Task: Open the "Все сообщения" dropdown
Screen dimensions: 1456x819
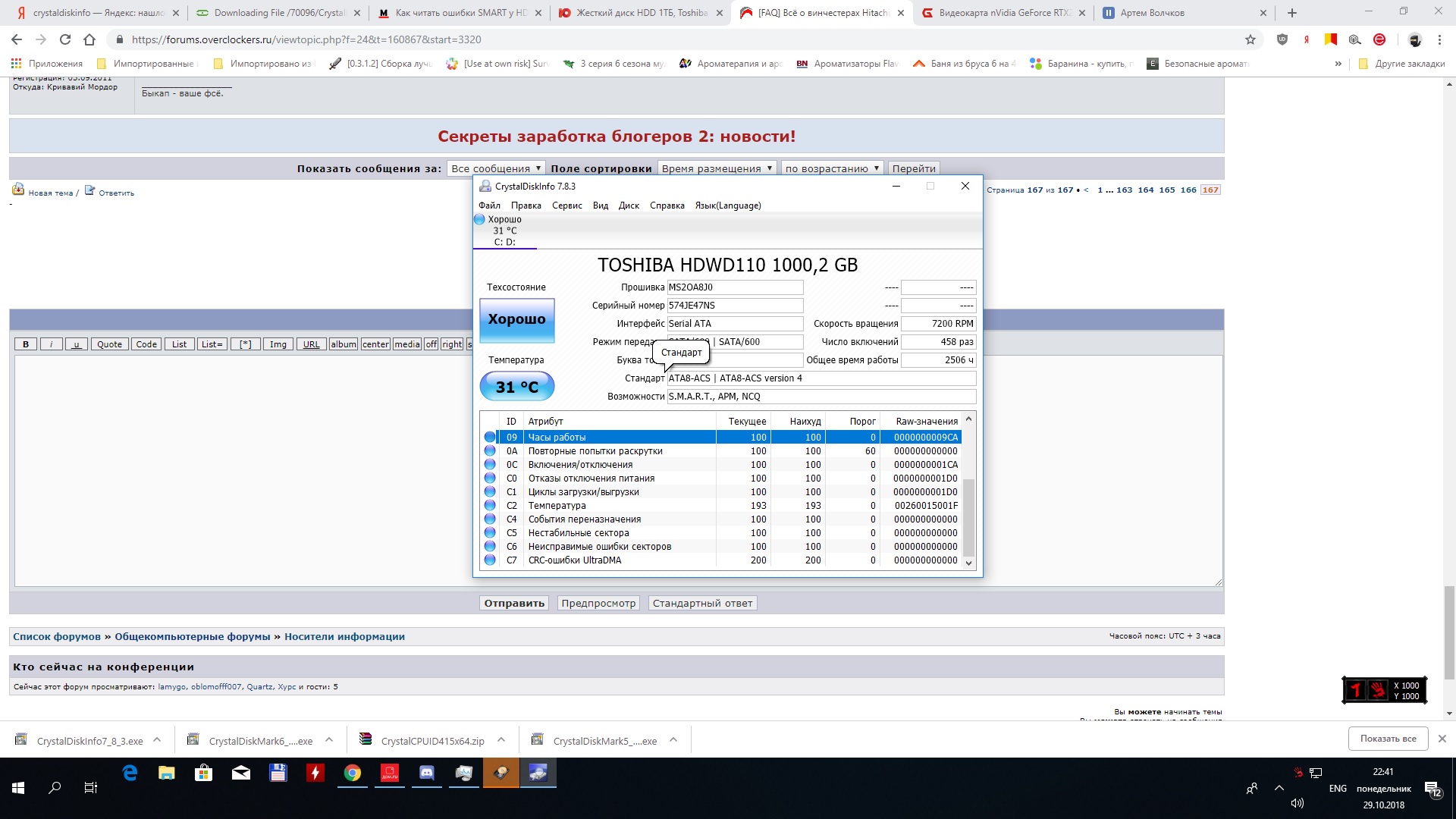Action: point(496,168)
